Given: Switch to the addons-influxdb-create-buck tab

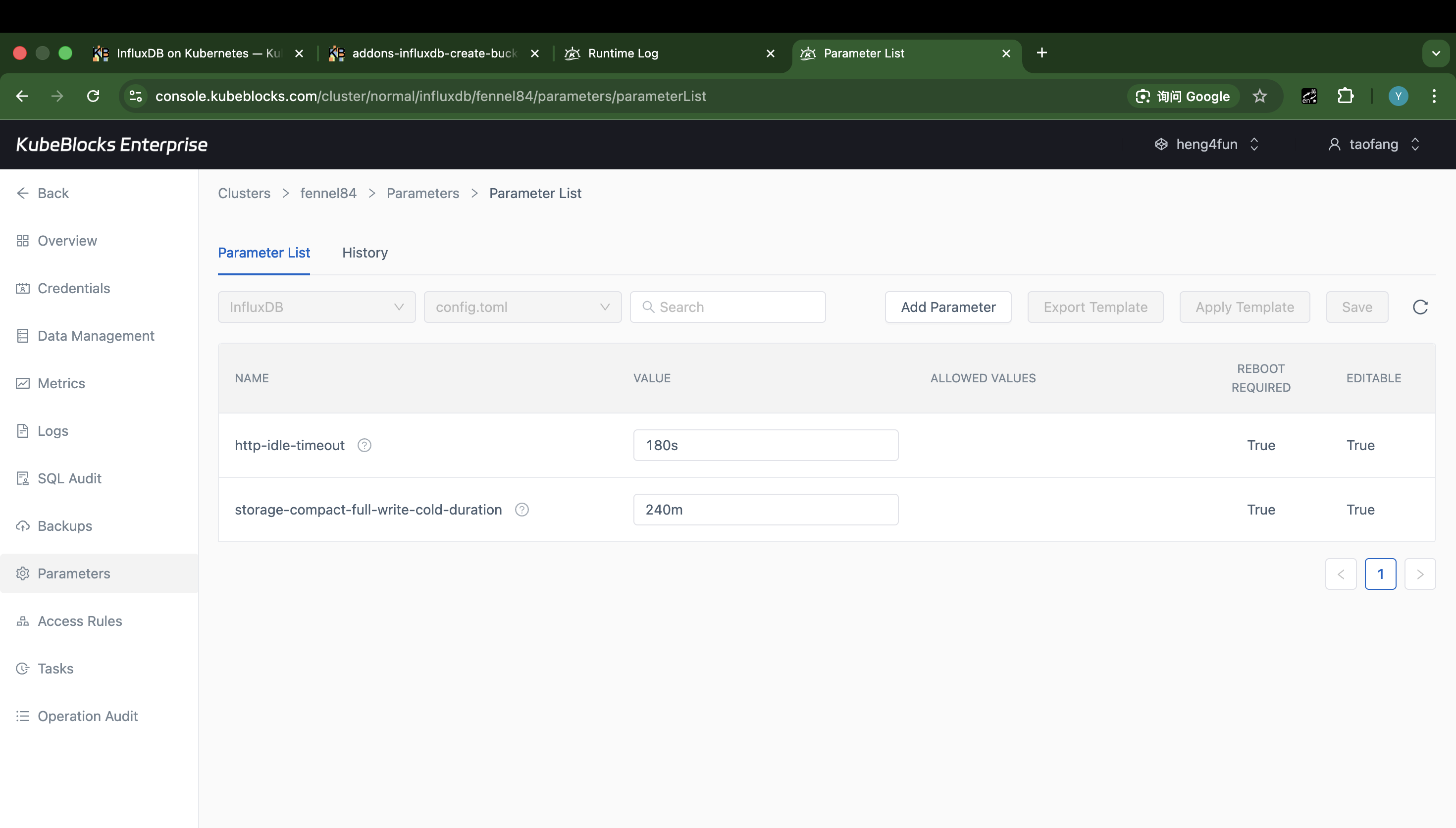Looking at the screenshot, I should [x=434, y=53].
